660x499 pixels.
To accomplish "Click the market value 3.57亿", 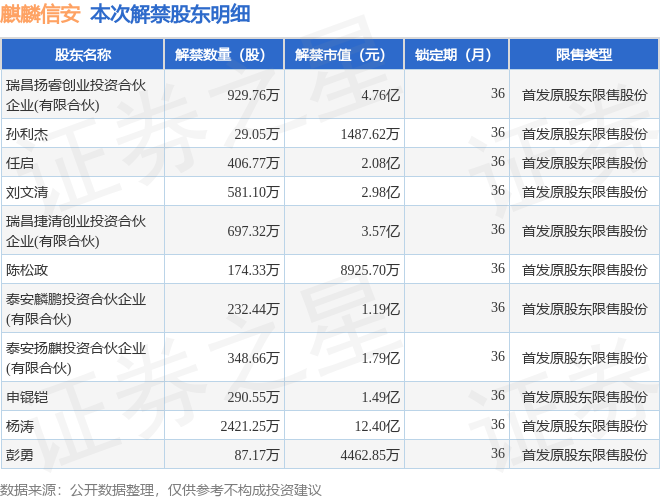I will (380, 231).
